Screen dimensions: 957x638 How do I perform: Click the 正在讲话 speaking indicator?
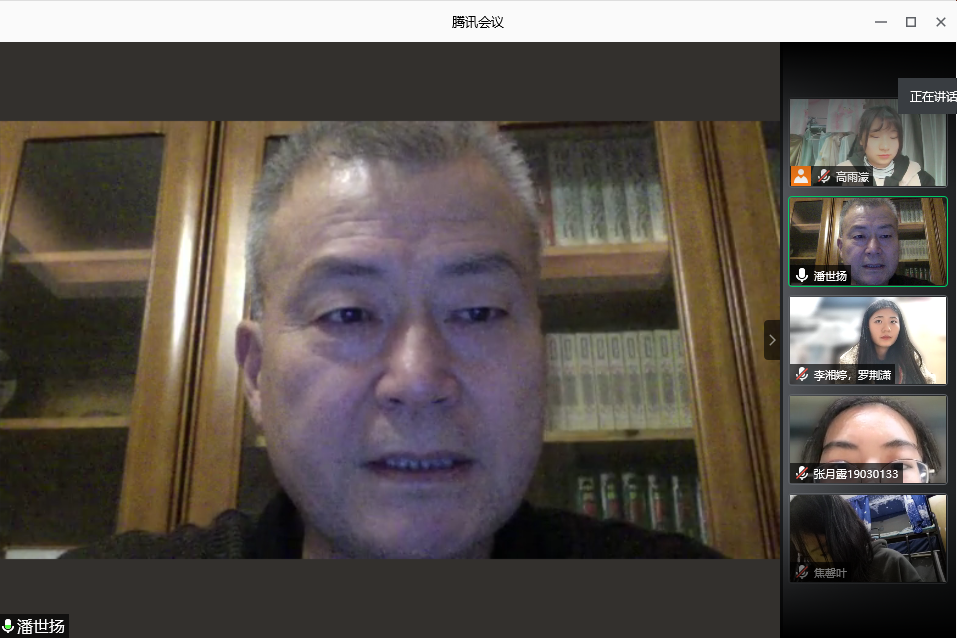(929, 96)
